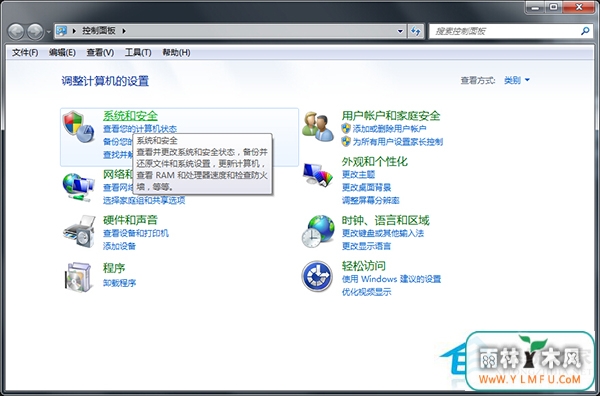This screenshot has width=600, height=396.
Task: Open the 轻松访问 category
Action: click(364, 266)
